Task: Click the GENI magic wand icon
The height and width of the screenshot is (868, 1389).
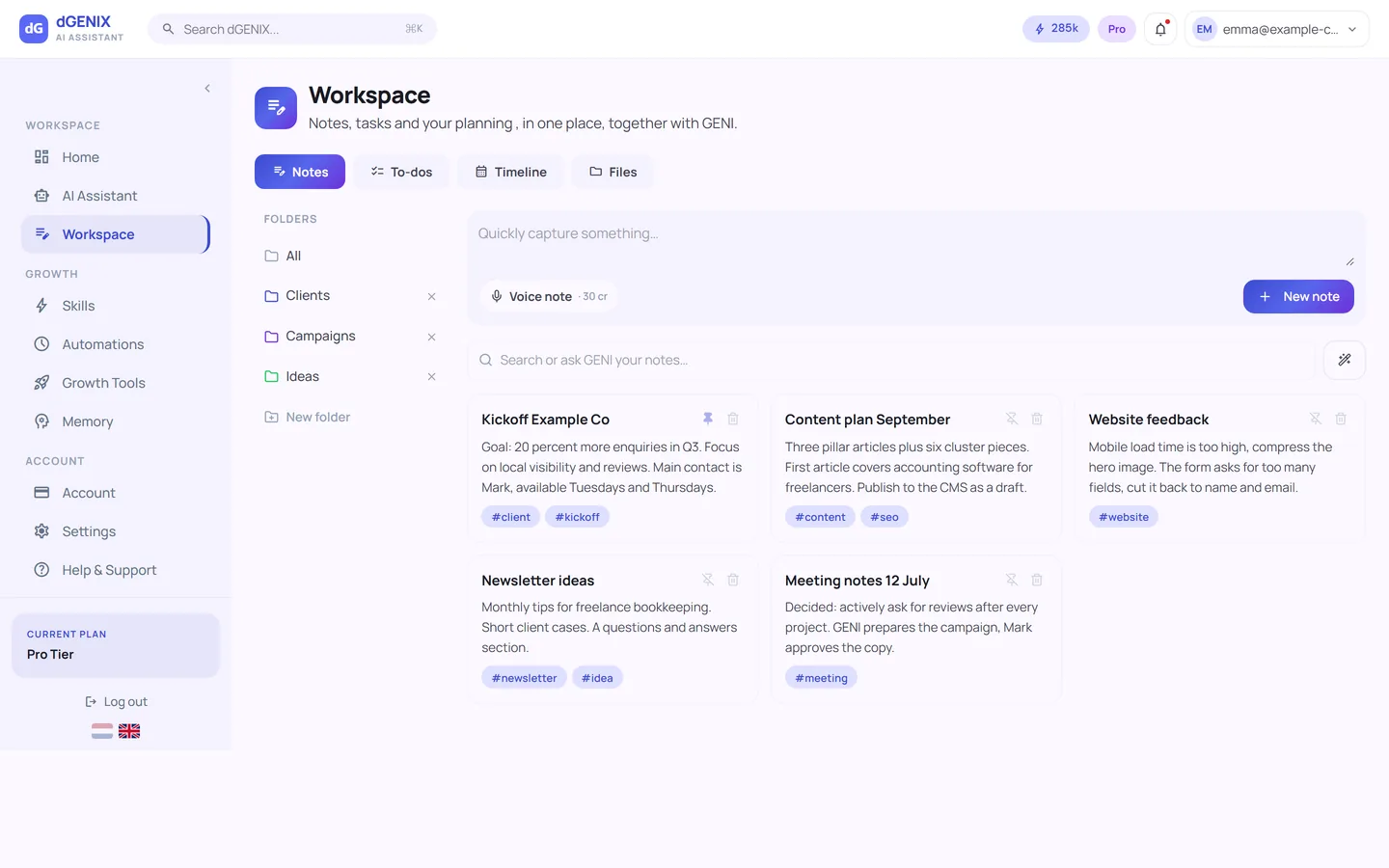Action: point(1344,360)
